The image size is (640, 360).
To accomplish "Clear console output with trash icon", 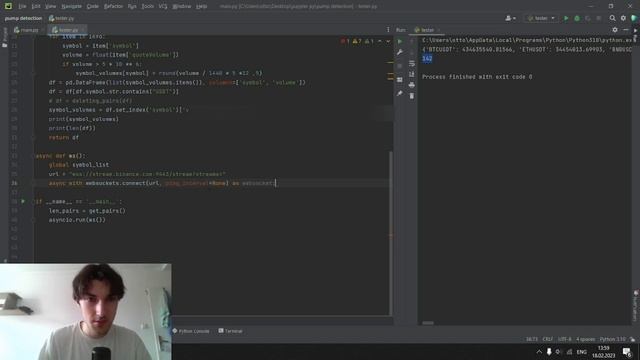I will click(x=411, y=96).
